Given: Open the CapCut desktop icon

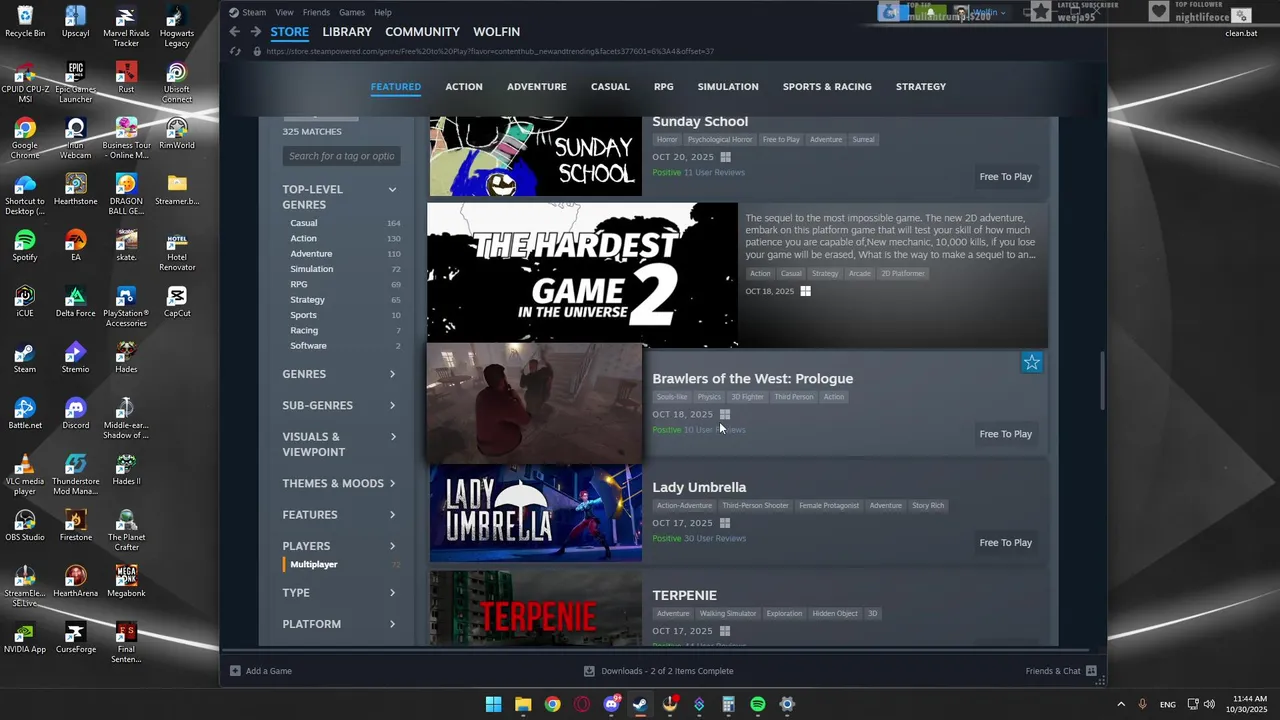Looking at the screenshot, I should click(x=177, y=301).
